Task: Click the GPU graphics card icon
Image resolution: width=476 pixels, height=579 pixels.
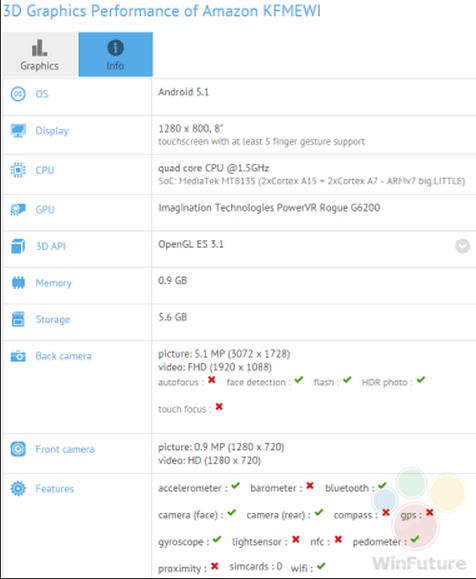Action: [x=18, y=209]
